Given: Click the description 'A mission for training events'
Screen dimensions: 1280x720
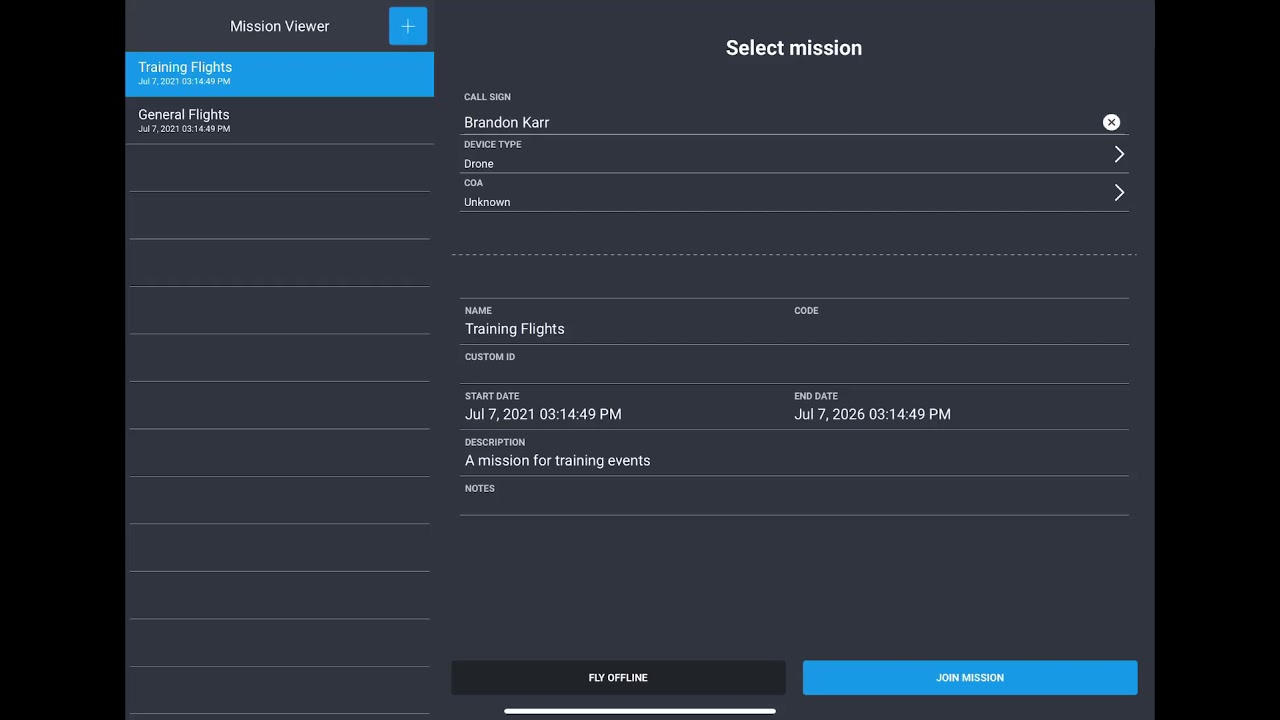Looking at the screenshot, I should point(558,461).
